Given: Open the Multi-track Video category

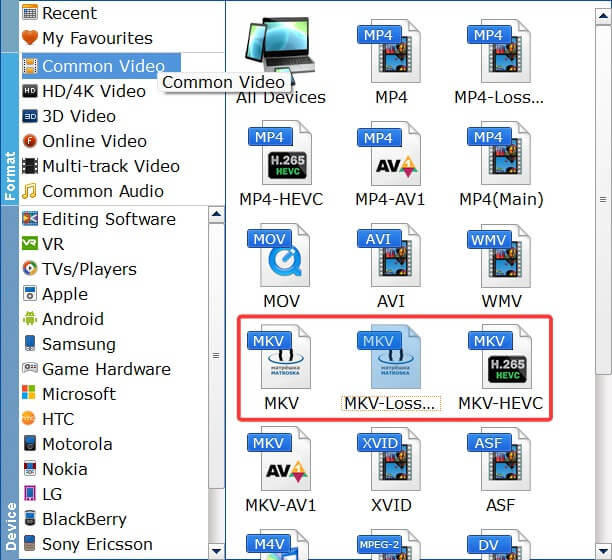Looking at the screenshot, I should pos(101,166).
